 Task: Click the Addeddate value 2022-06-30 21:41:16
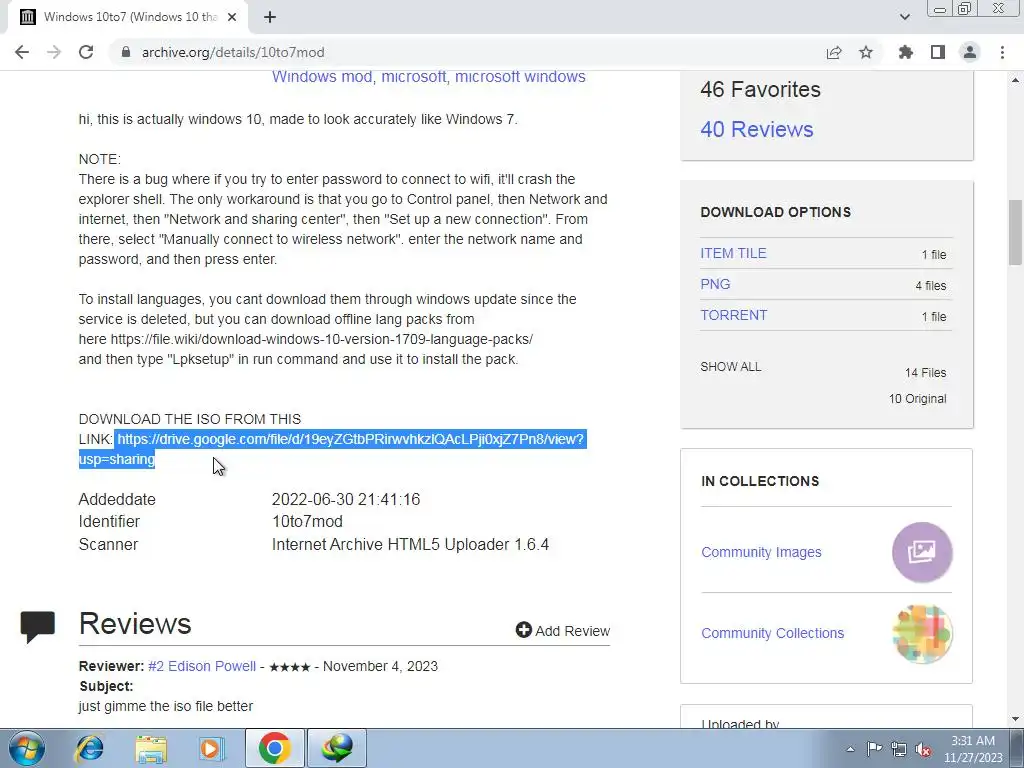pyautogui.click(x=345, y=500)
